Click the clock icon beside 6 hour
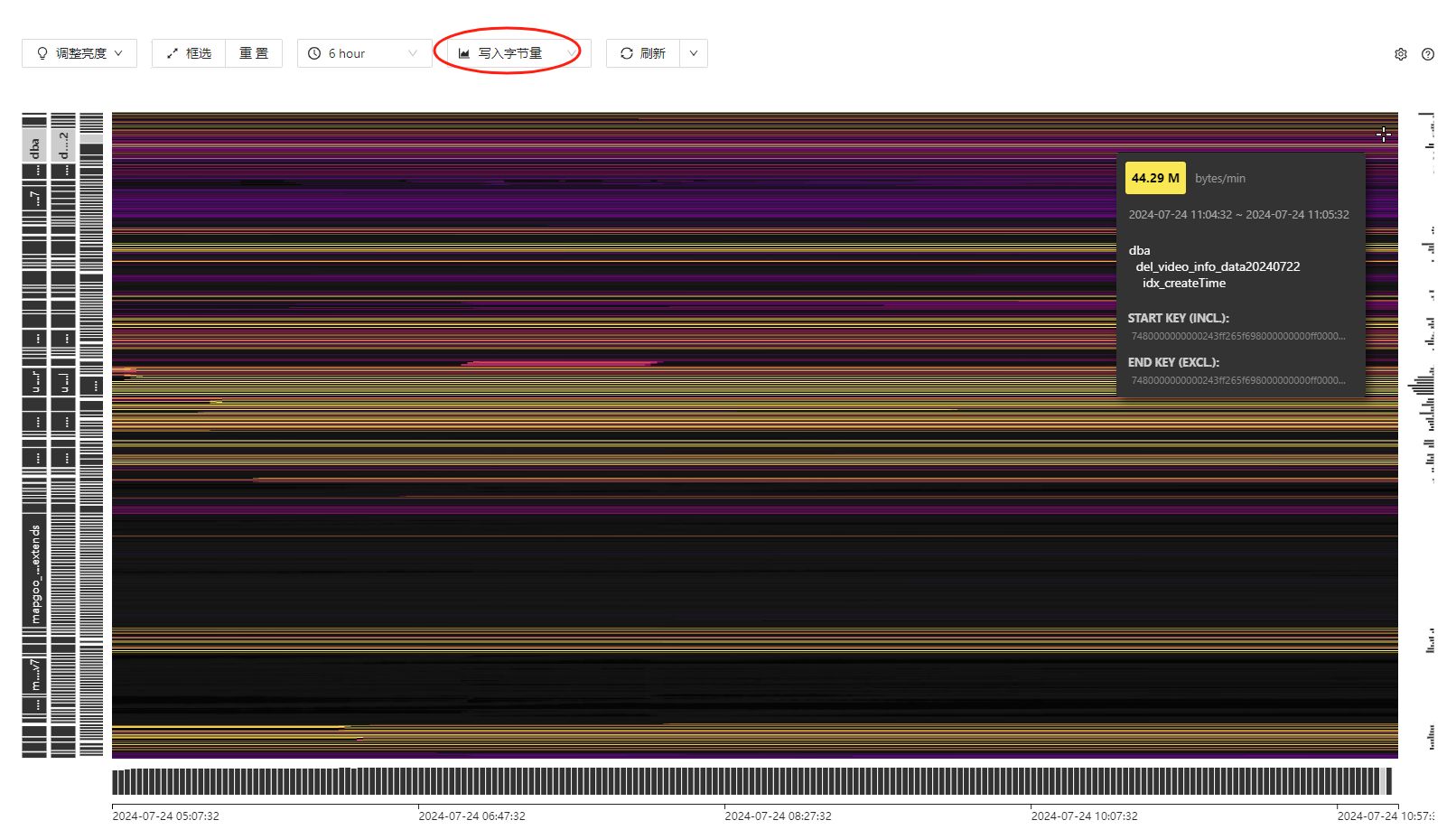 314,53
